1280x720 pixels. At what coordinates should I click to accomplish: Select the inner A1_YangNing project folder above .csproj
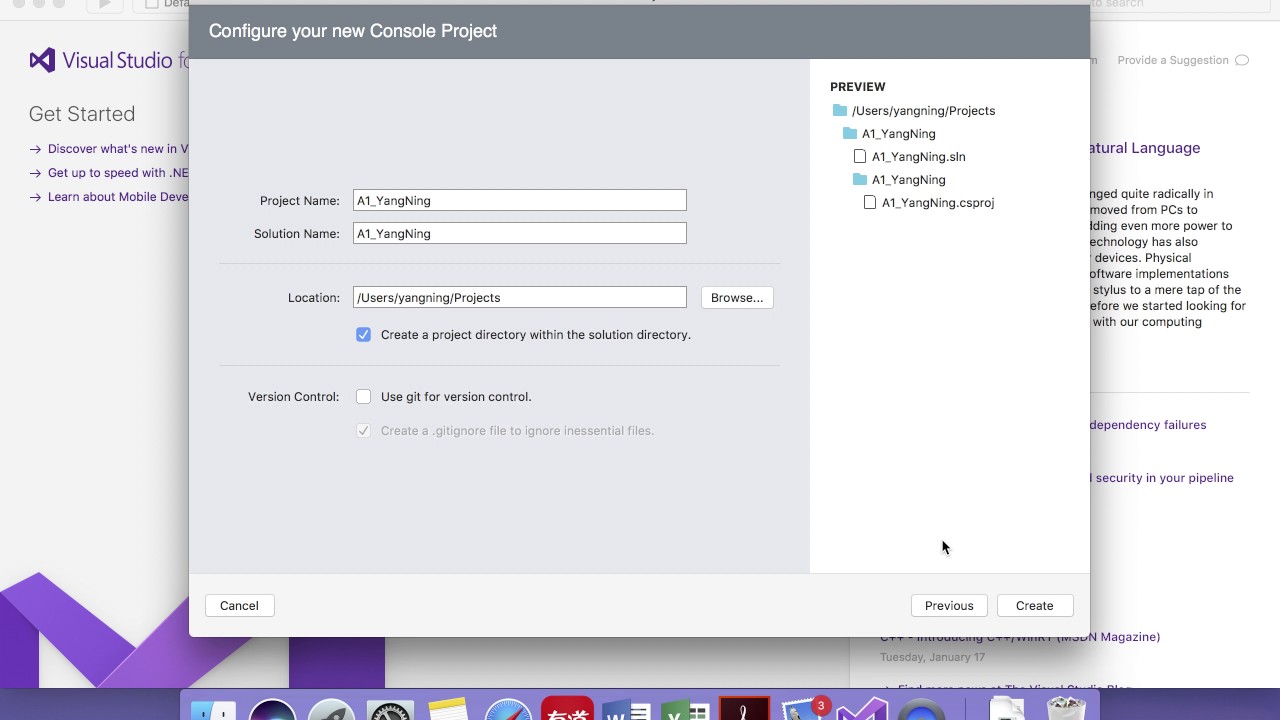pos(908,180)
